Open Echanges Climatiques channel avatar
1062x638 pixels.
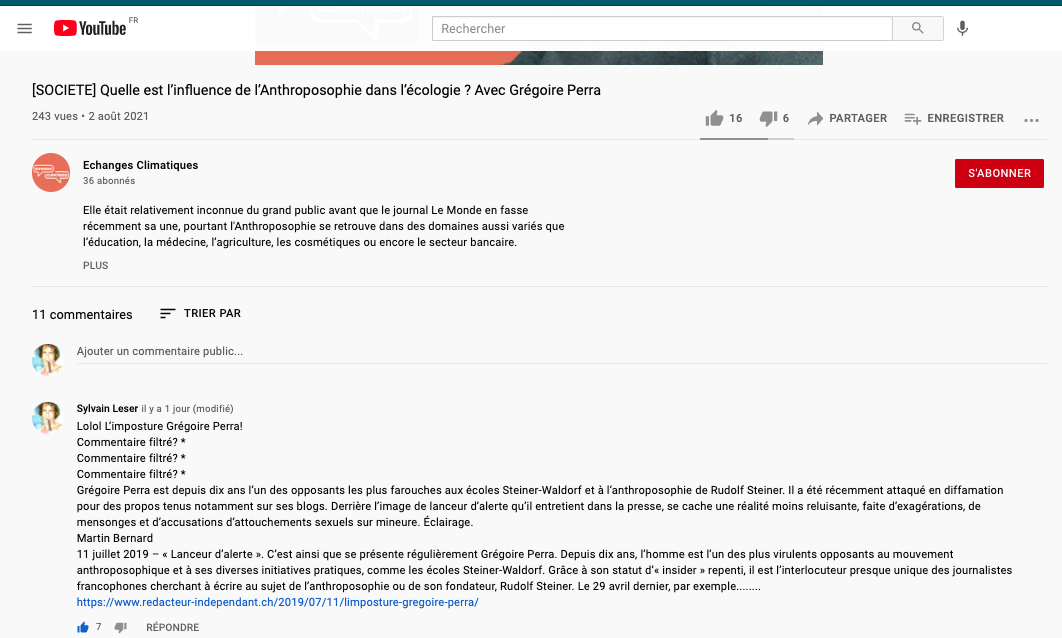coord(51,172)
